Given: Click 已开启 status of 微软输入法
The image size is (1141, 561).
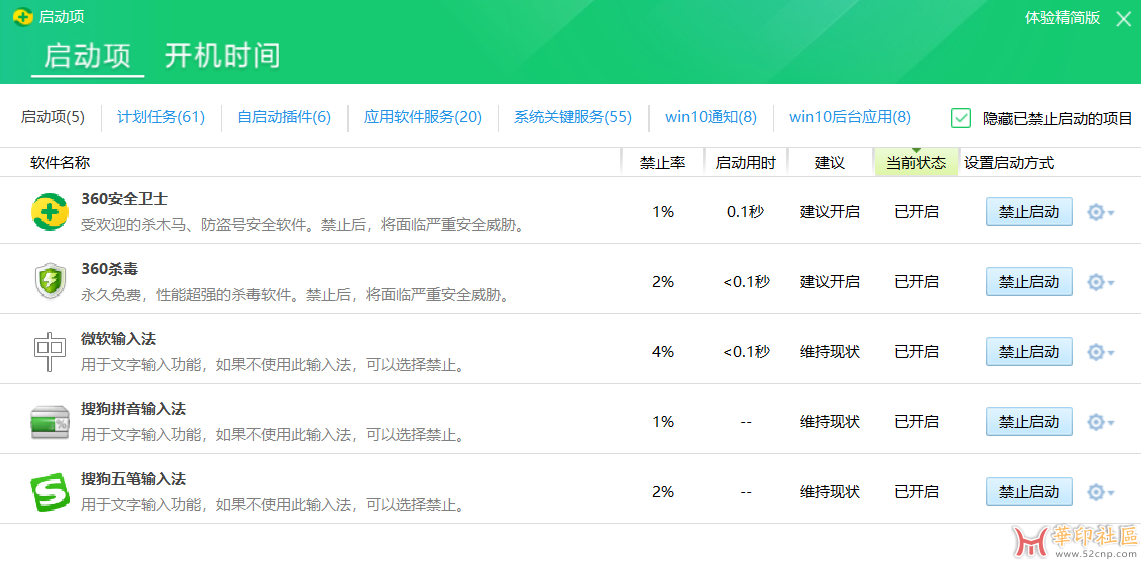Looking at the screenshot, I should tap(916, 351).
